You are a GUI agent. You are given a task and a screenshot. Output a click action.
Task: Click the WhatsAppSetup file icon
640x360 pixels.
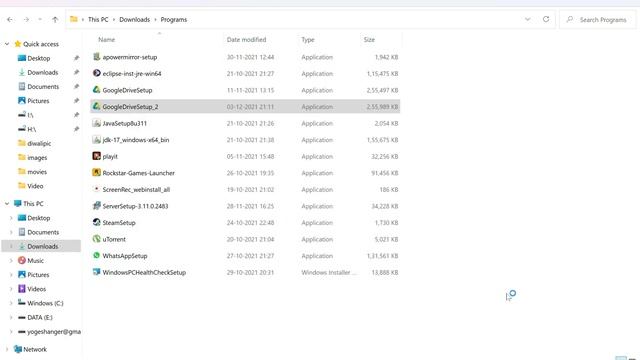tap(96, 256)
